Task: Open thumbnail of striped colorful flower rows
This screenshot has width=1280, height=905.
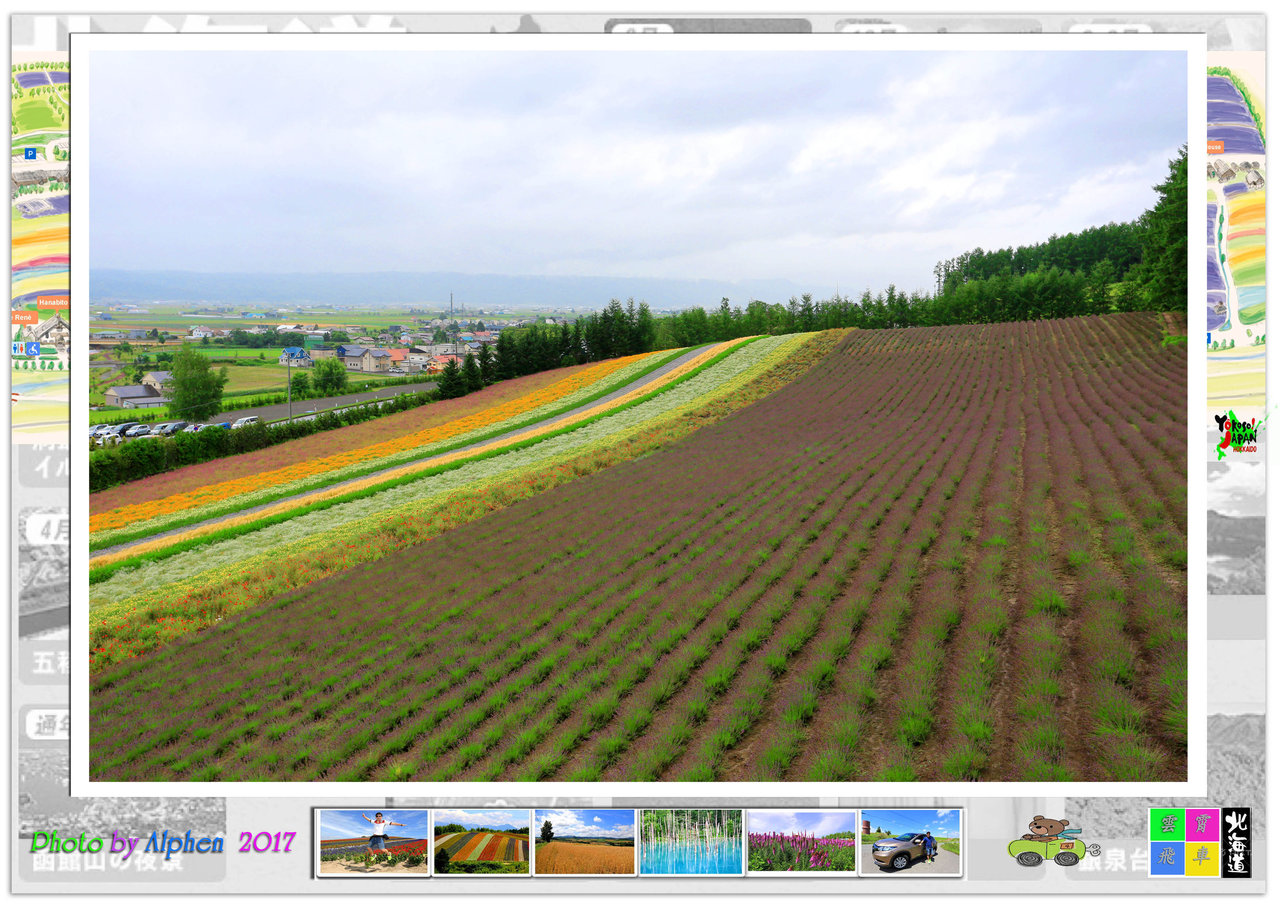Action: (x=481, y=842)
